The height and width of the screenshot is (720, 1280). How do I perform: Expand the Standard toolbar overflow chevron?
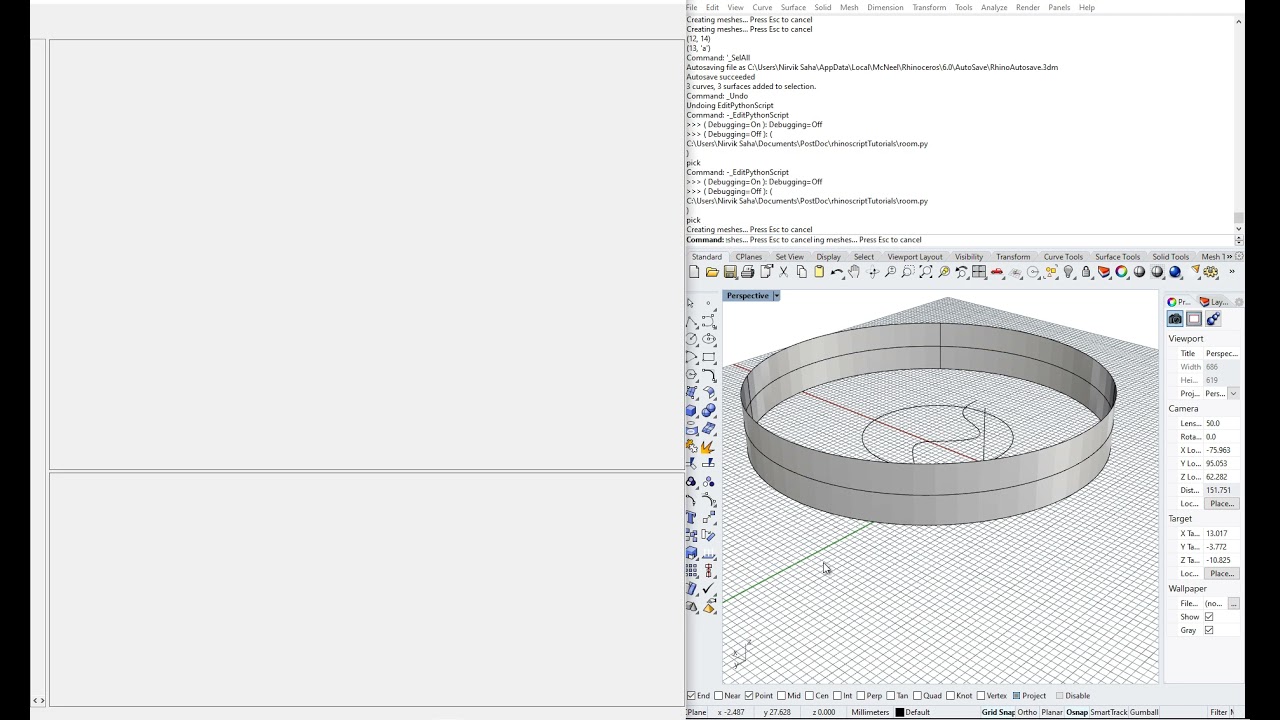[1232, 272]
